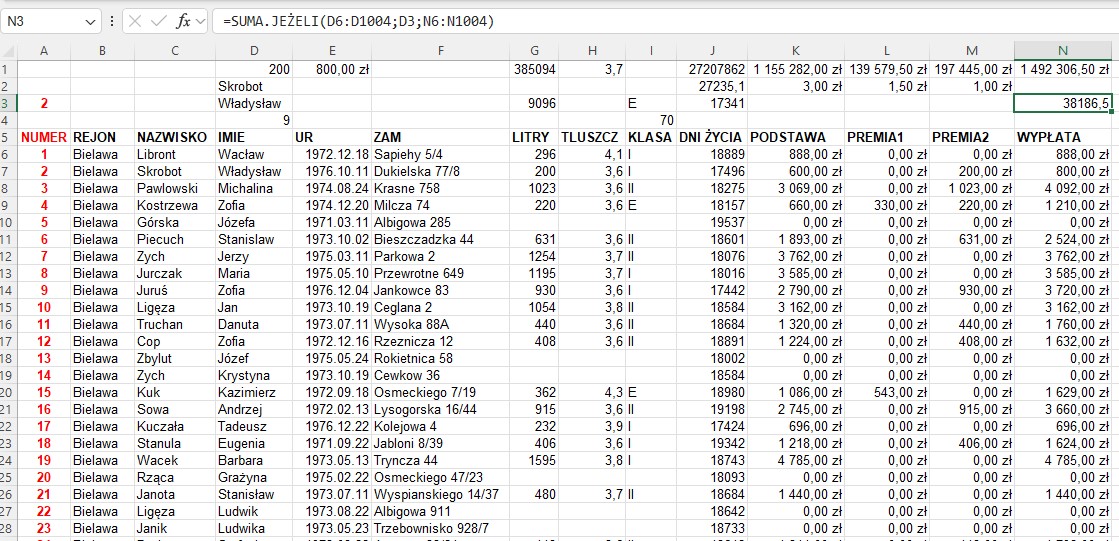Click inside the SUMA.JEŻELI formula text
The image size is (1119, 541).
click(358, 21)
